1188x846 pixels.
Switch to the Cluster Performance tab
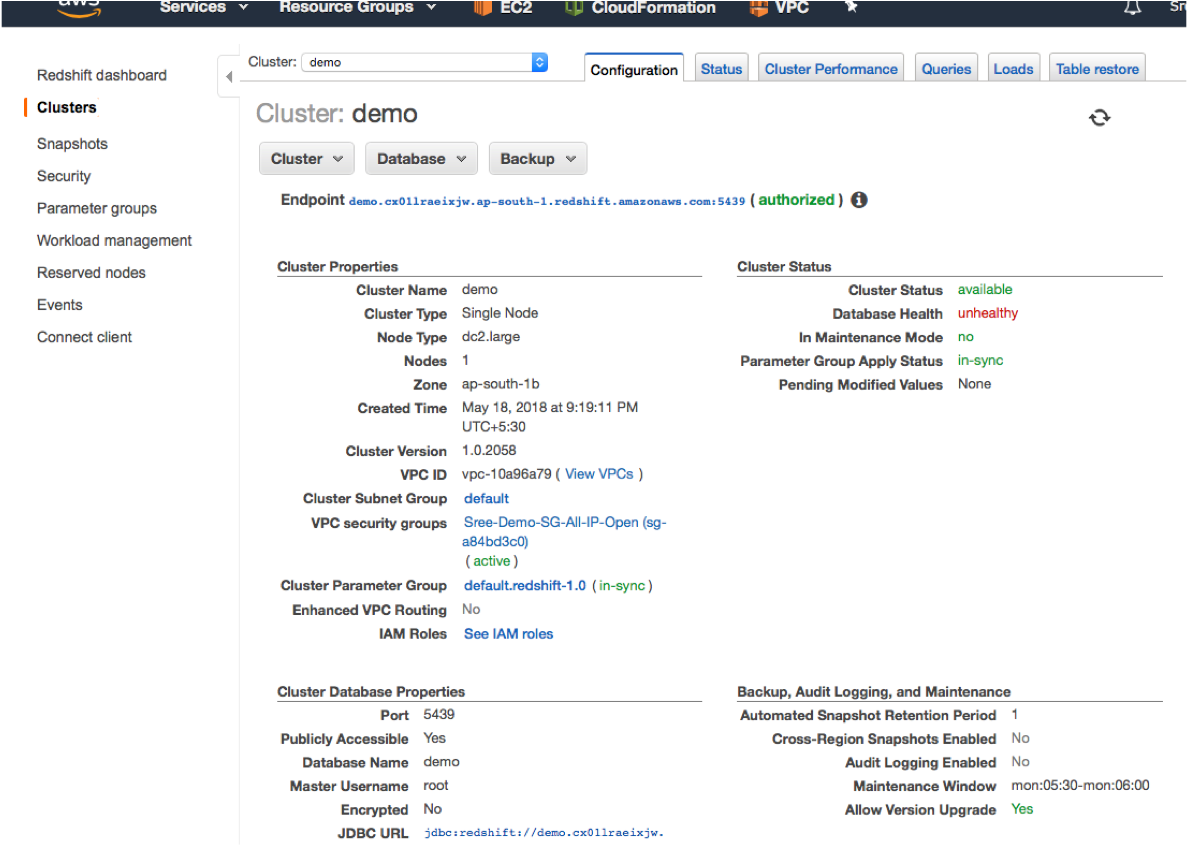(830, 68)
